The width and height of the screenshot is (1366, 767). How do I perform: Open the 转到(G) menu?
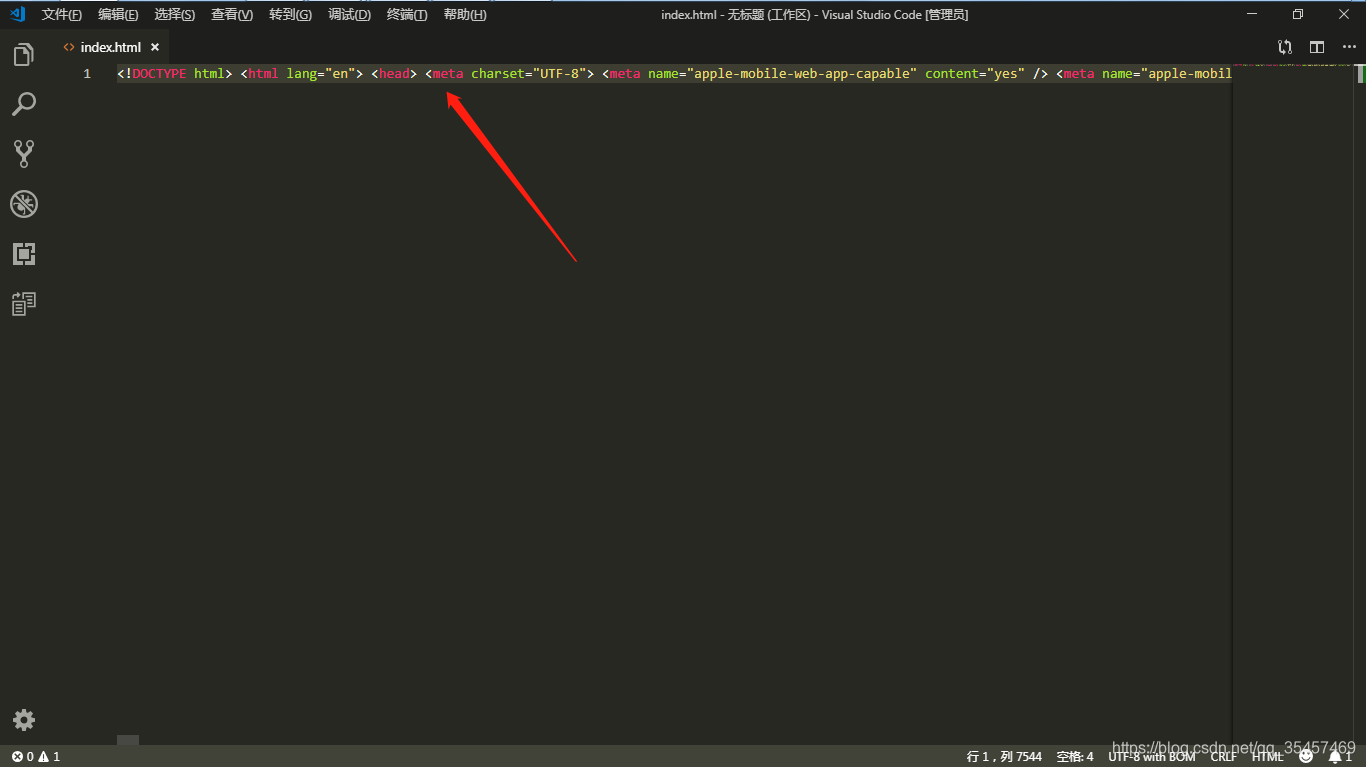pos(290,14)
